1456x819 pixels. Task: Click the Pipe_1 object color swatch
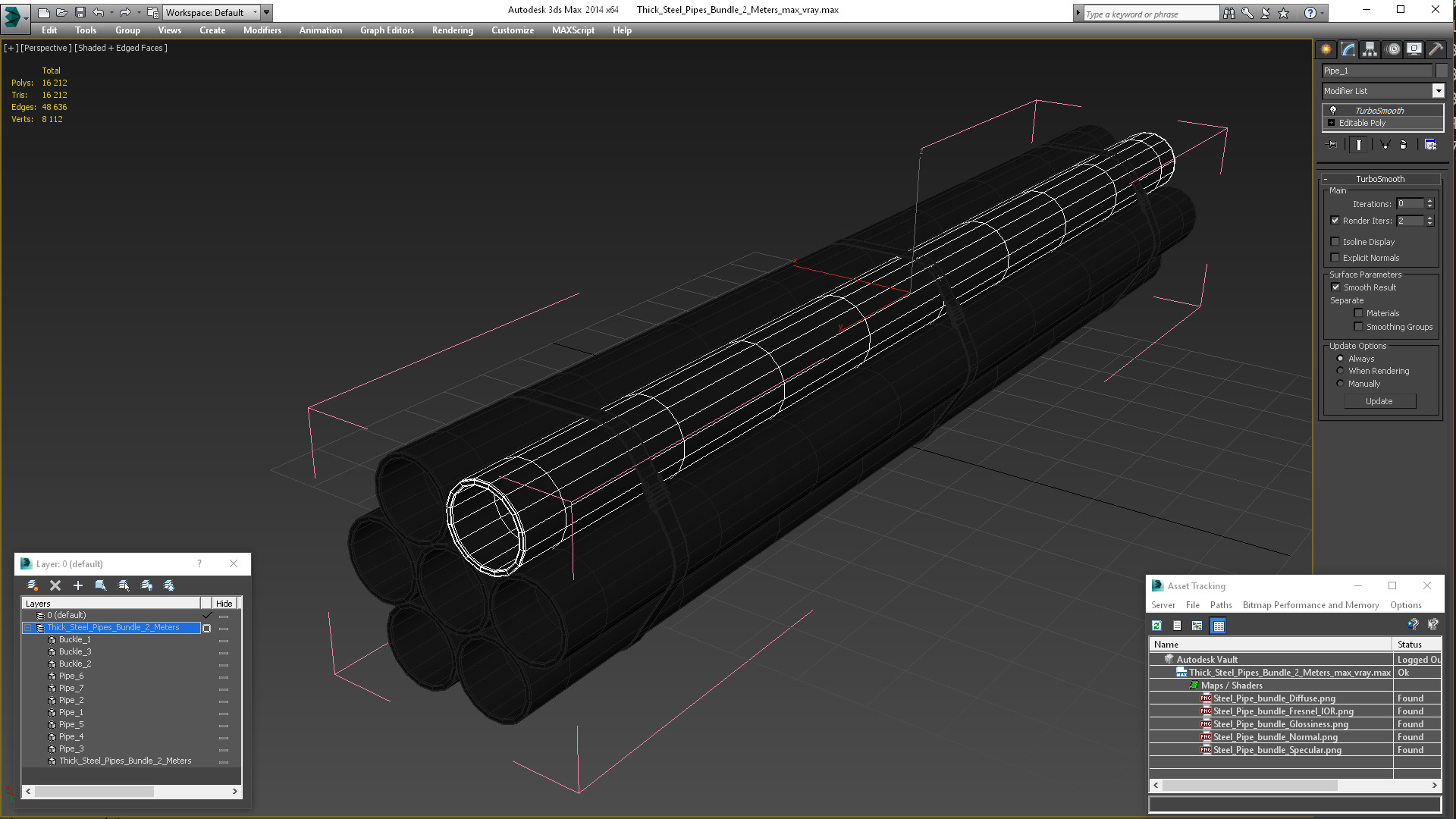coord(1442,71)
